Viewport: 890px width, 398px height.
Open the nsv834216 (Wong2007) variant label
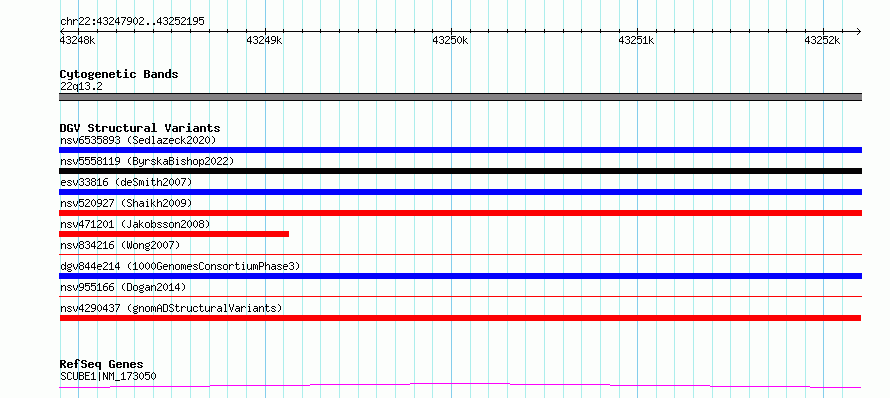pyautogui.click(x=120, y=245)
